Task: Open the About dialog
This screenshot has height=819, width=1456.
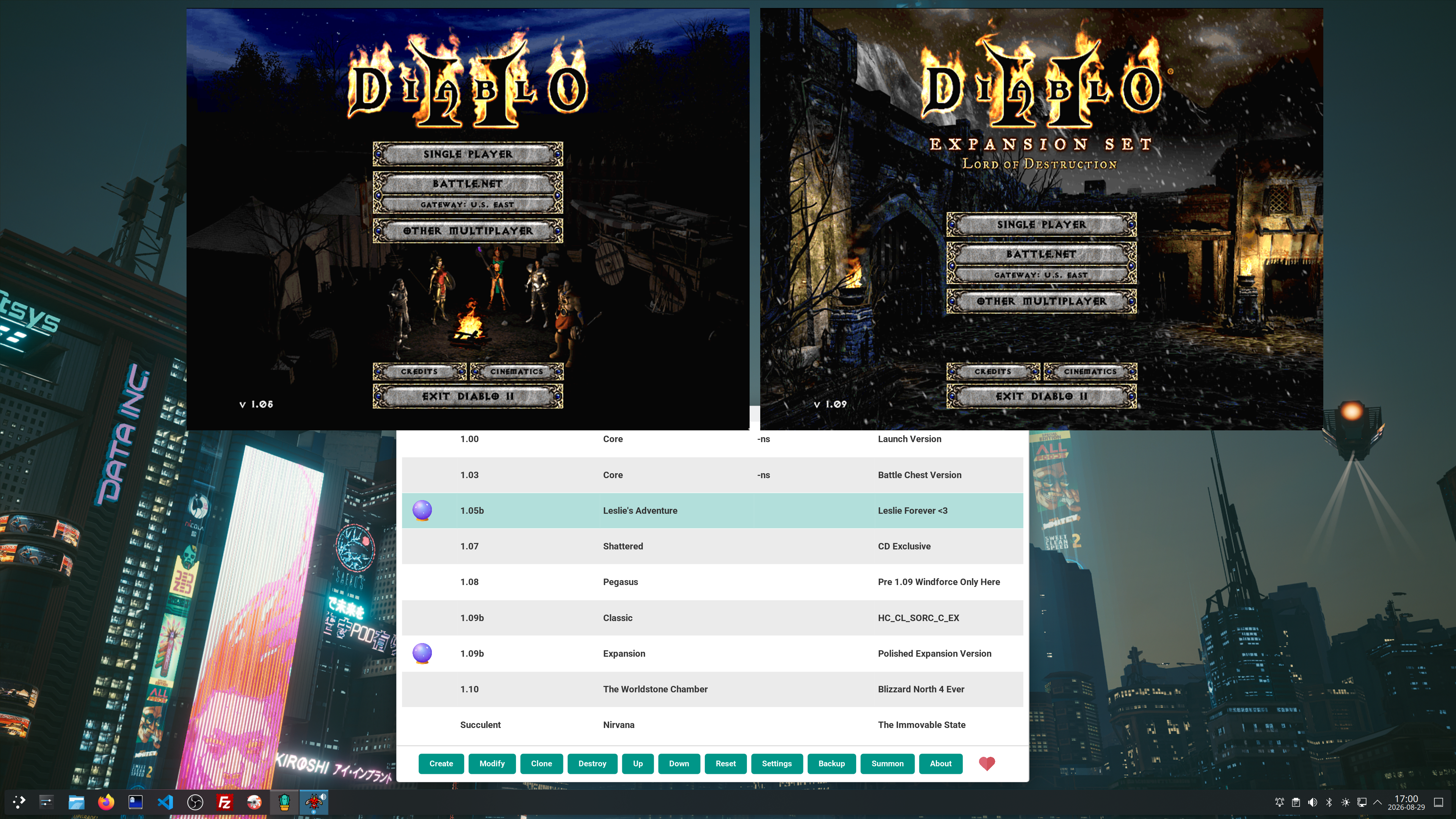Action: pyautogui.click(x=940, y=764)
